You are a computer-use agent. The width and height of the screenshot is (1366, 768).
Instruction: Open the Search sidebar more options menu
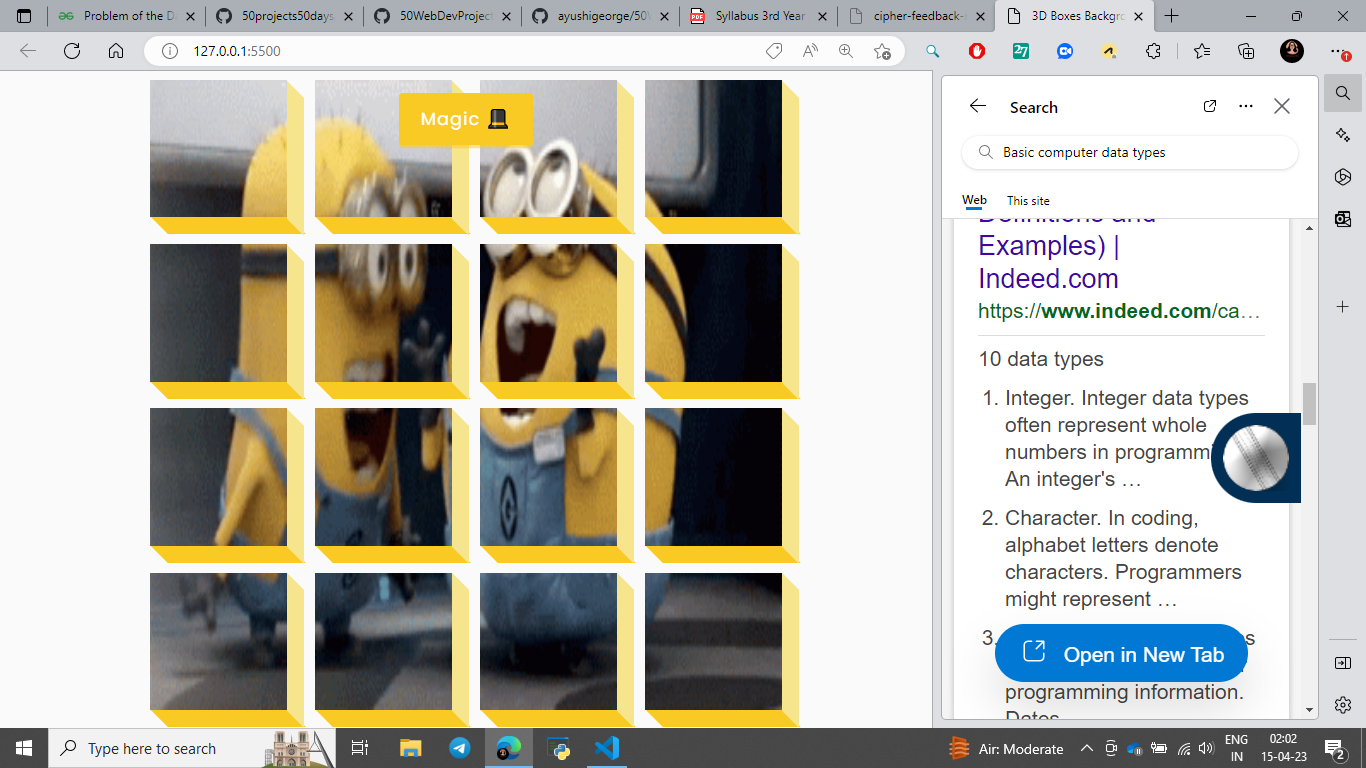point(1245,106)
